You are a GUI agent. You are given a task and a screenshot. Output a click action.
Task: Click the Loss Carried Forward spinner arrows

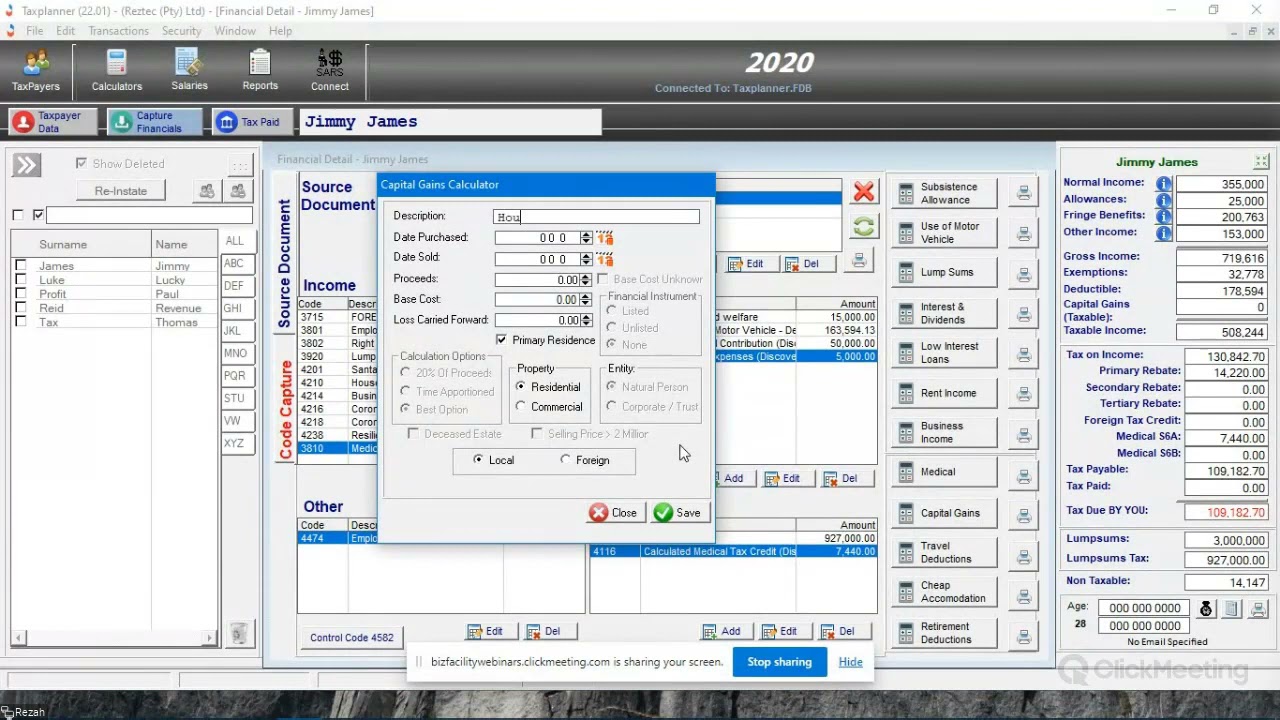tap(586, 321)
